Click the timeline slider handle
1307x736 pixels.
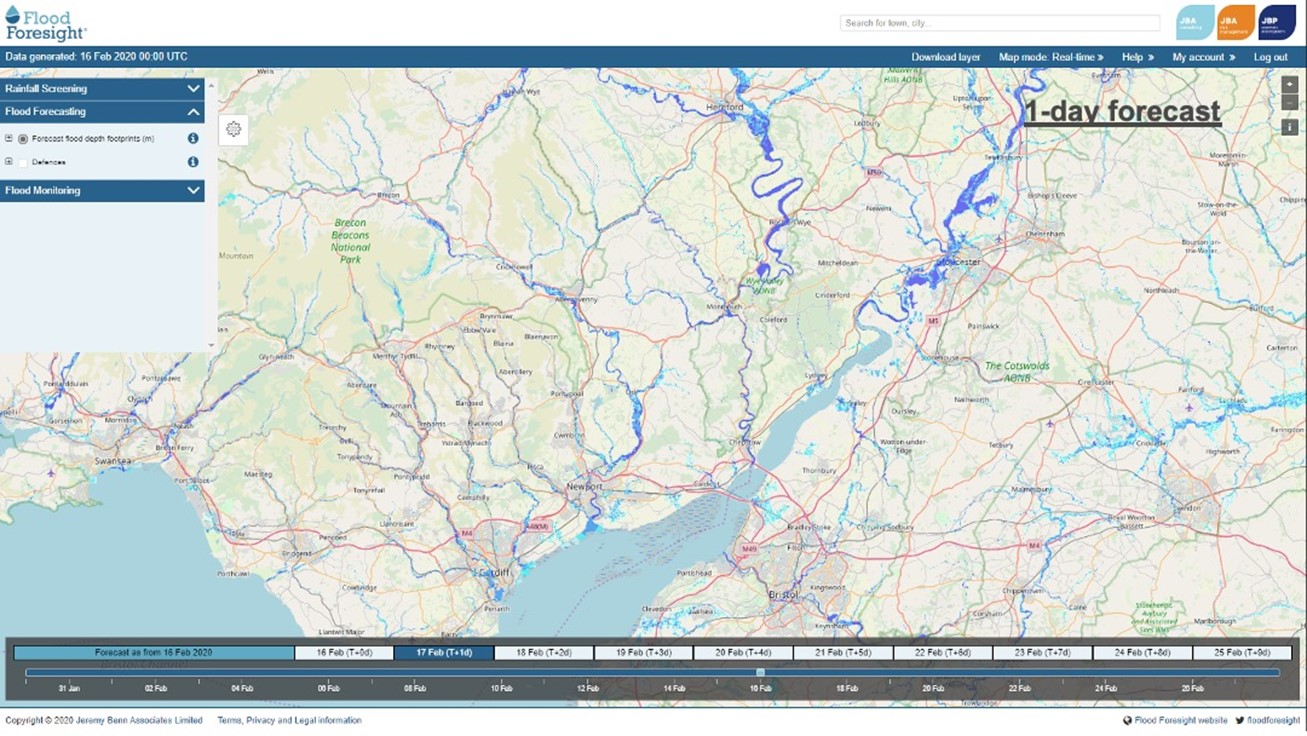(761, 673)
